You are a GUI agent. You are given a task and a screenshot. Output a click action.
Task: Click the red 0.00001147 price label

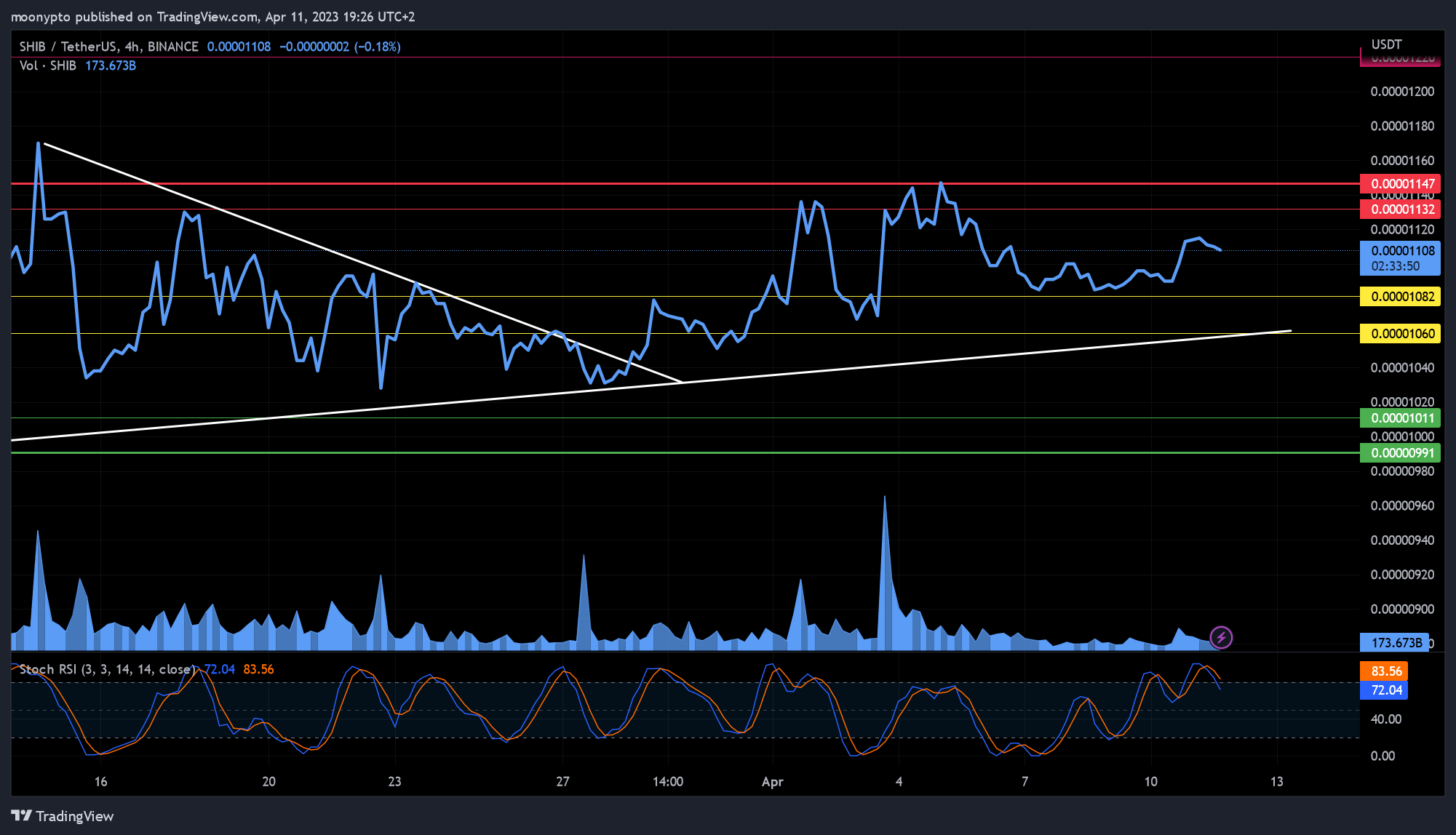pyautogui.click(x=1400, y=184)
